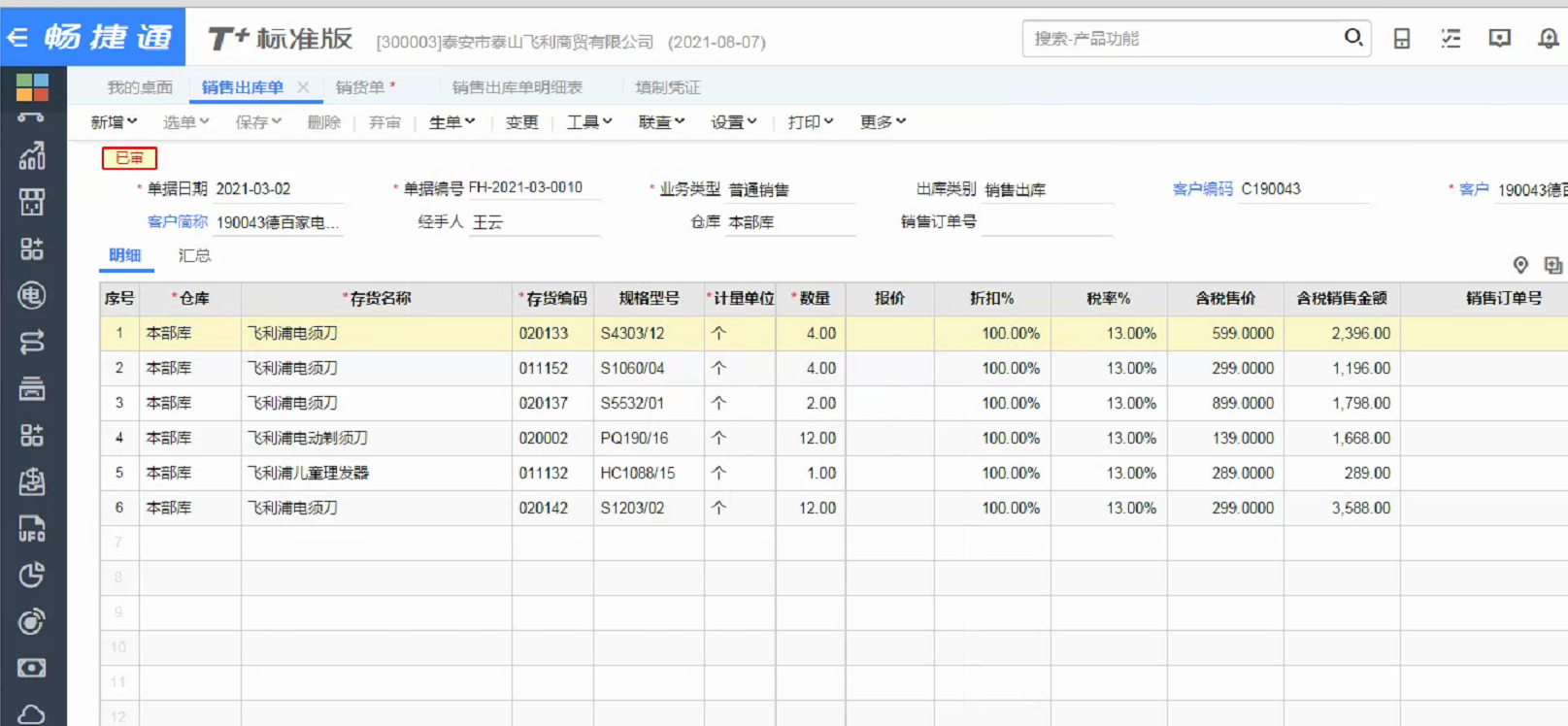Open the circled 电 icon in sidebar
1568x726 pixels.
coord(32,295)
